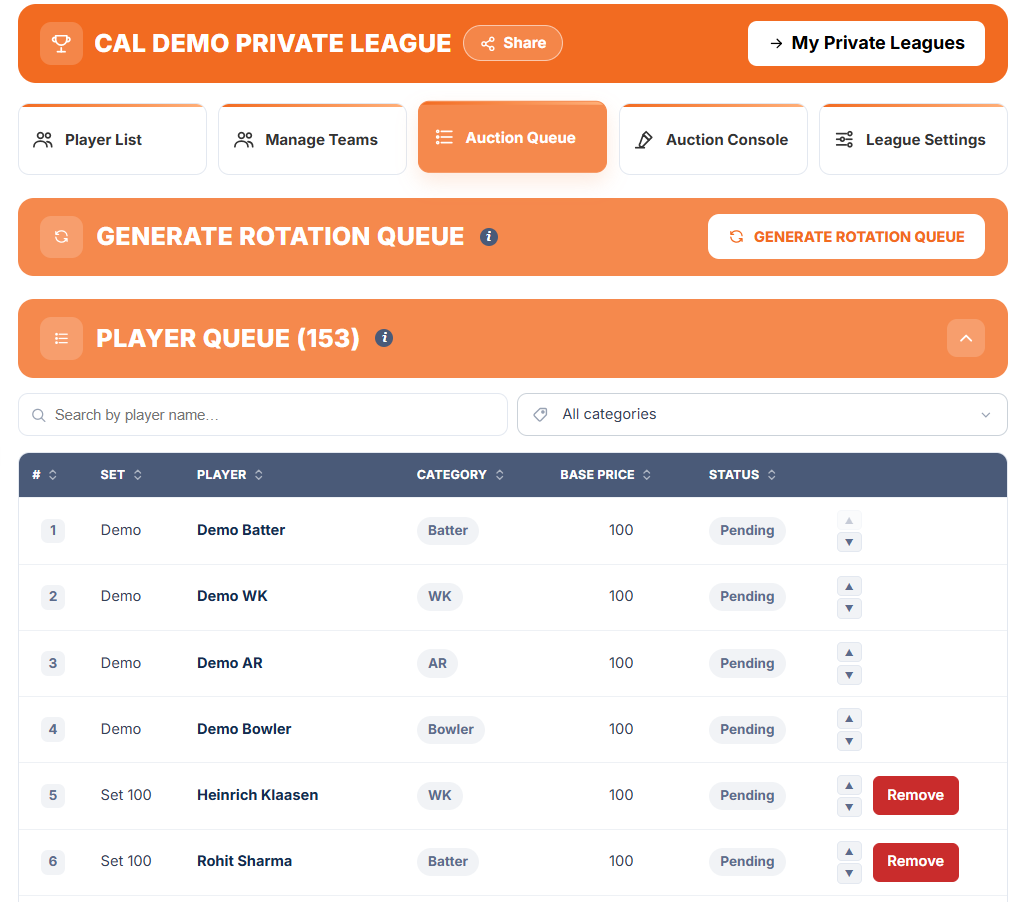
Task: Collapse the Player Queue section
Action: coord(966,338)
